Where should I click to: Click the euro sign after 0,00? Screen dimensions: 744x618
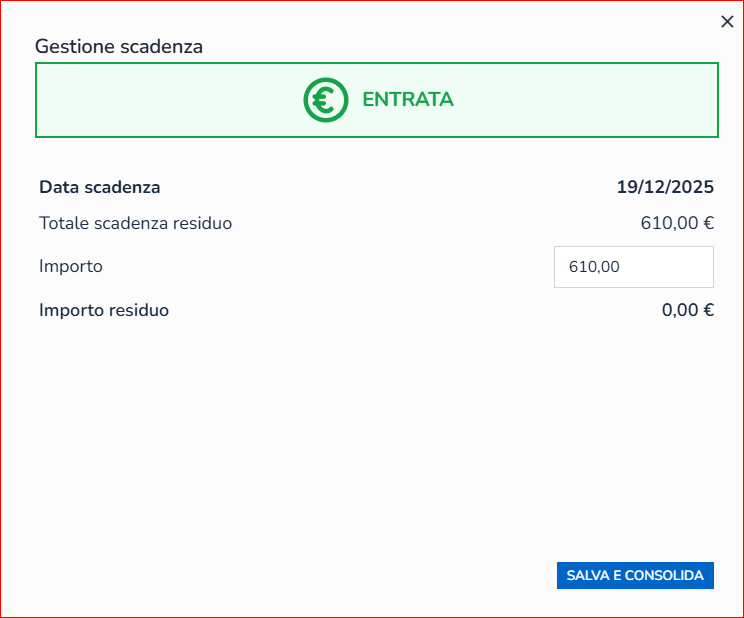(708, 310)
